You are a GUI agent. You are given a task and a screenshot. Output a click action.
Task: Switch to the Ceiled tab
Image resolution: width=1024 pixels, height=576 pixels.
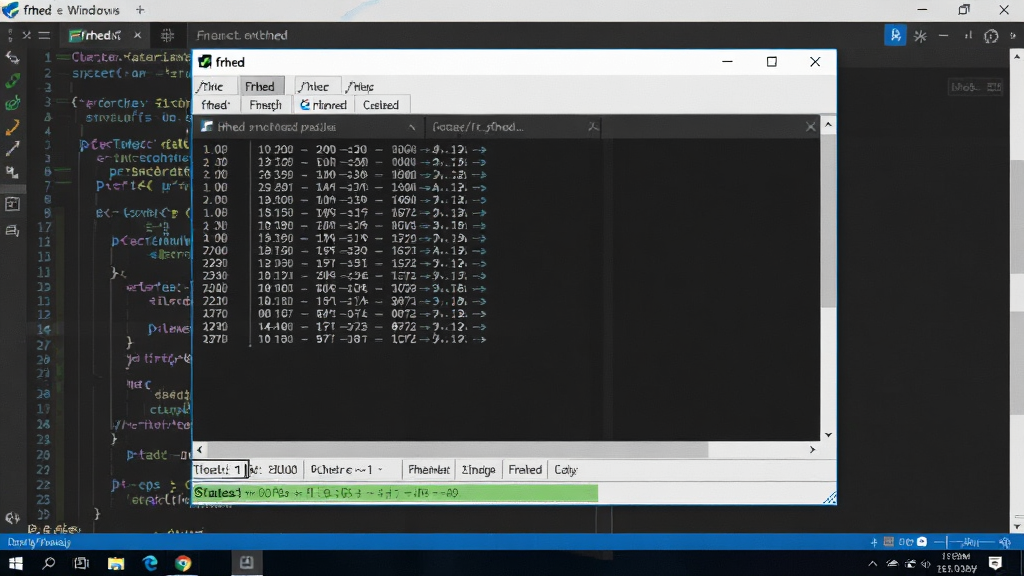pos(381,104)
